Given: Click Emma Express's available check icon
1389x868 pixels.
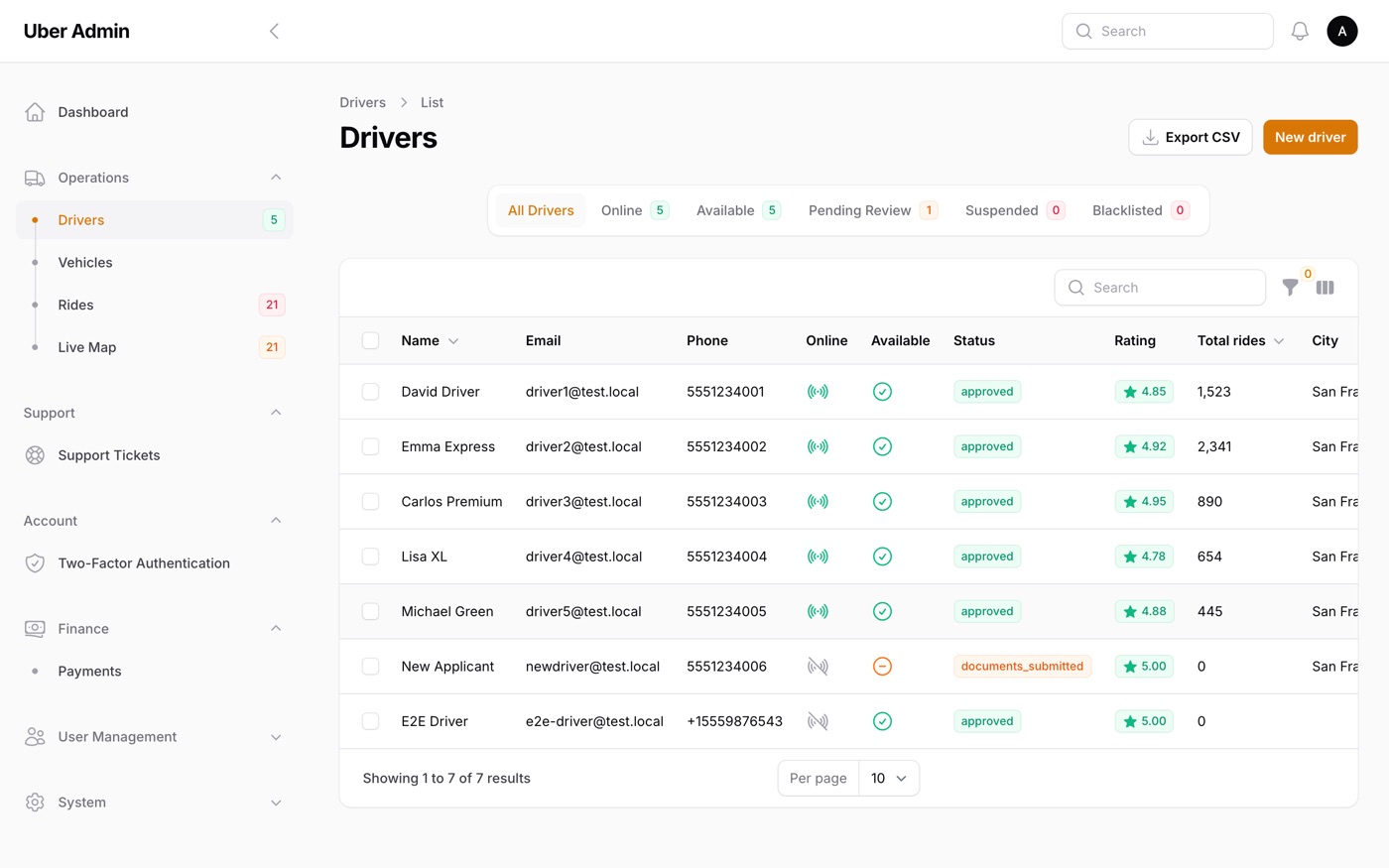Looking at the screenshot, I should click(882, 446).
